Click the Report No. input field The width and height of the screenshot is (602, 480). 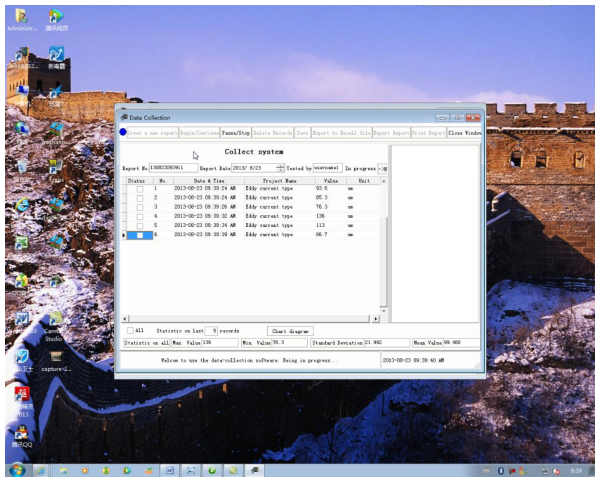[173, 168]
